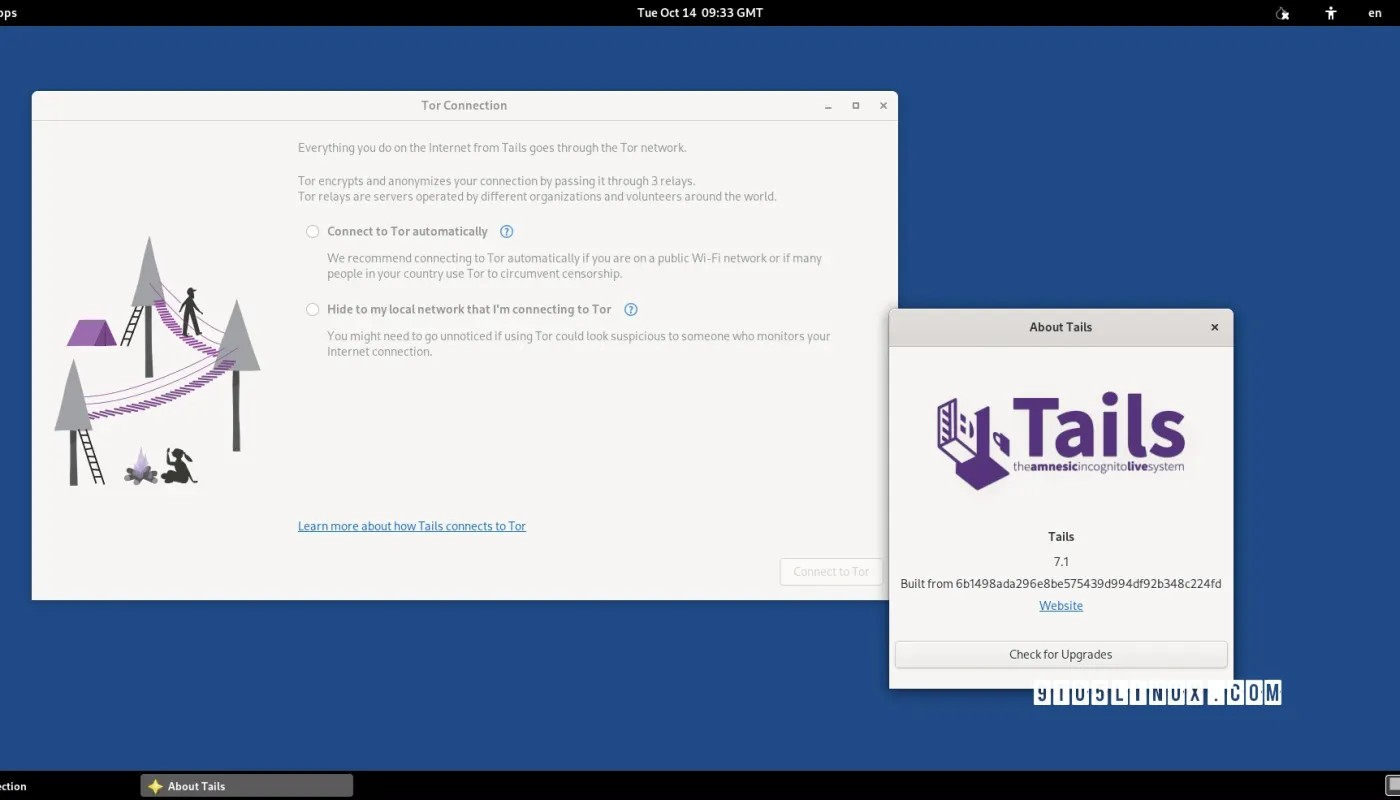This screenshot has height=800, width=1400.
Task: Select the Connect to Tor automatically option
Action: point(312,231)
